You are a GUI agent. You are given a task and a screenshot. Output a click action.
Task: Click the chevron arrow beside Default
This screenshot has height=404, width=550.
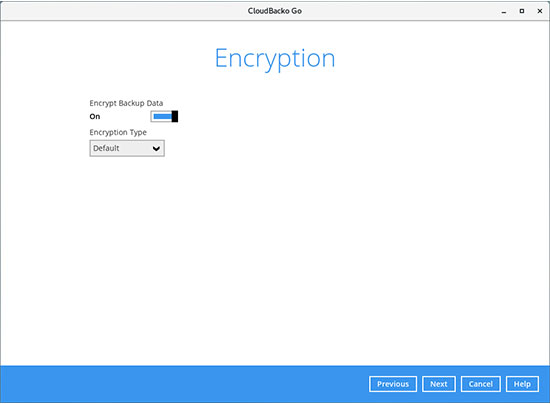click(x=156, y=149)
